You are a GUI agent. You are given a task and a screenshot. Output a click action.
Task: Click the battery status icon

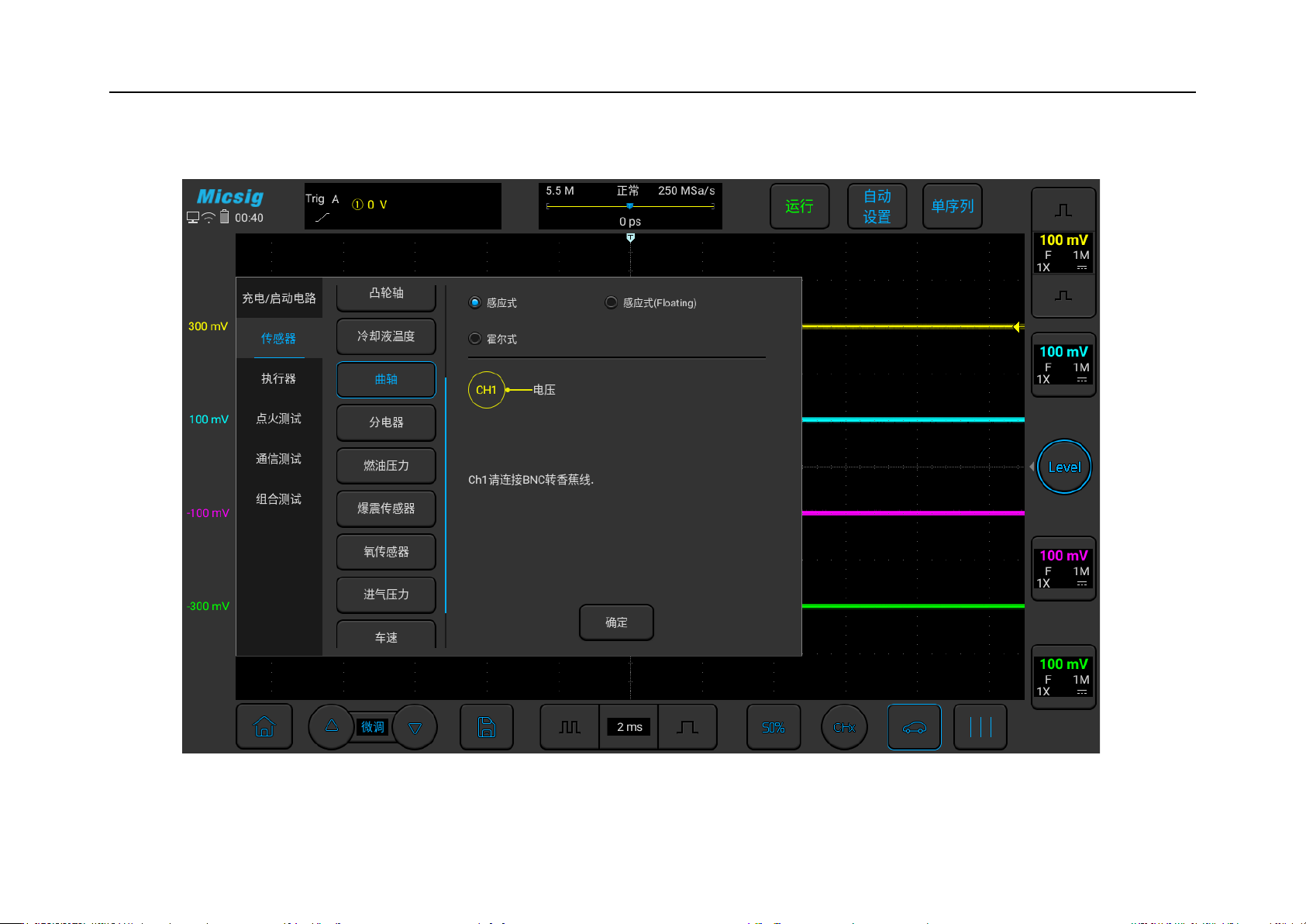pos(225,217)
